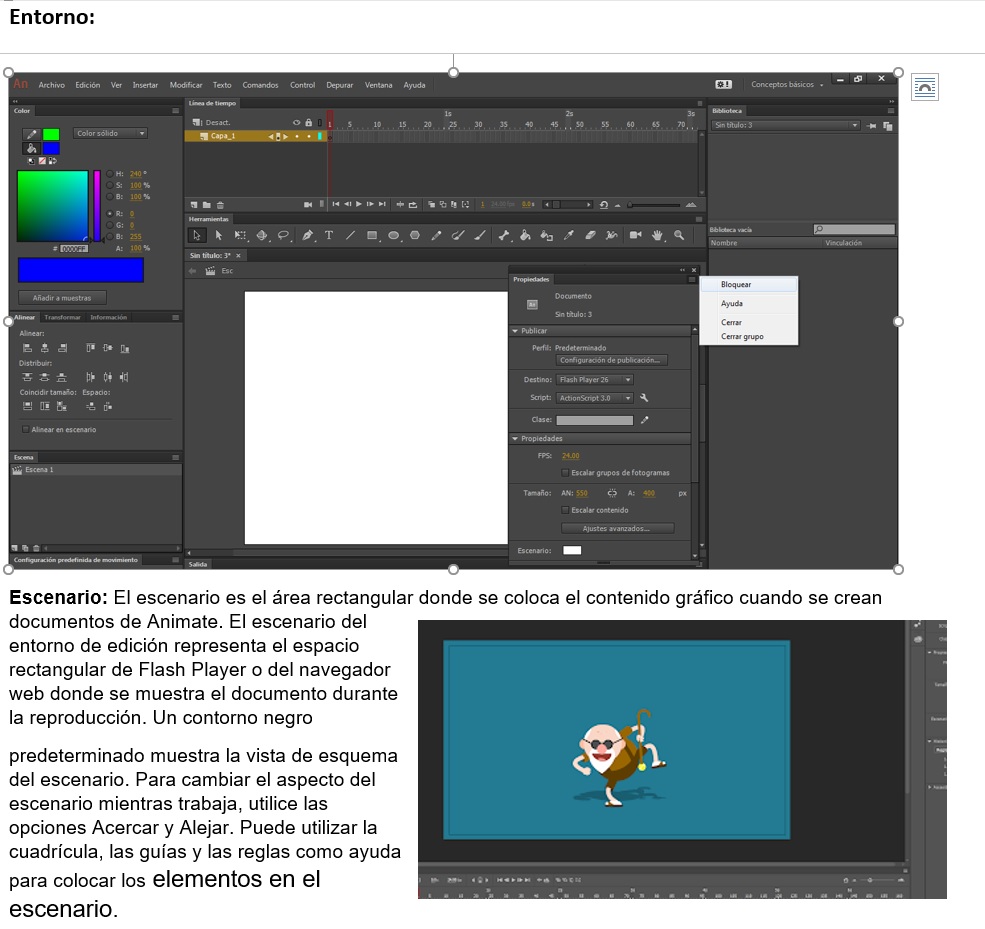Select the R red radio button

110,214
